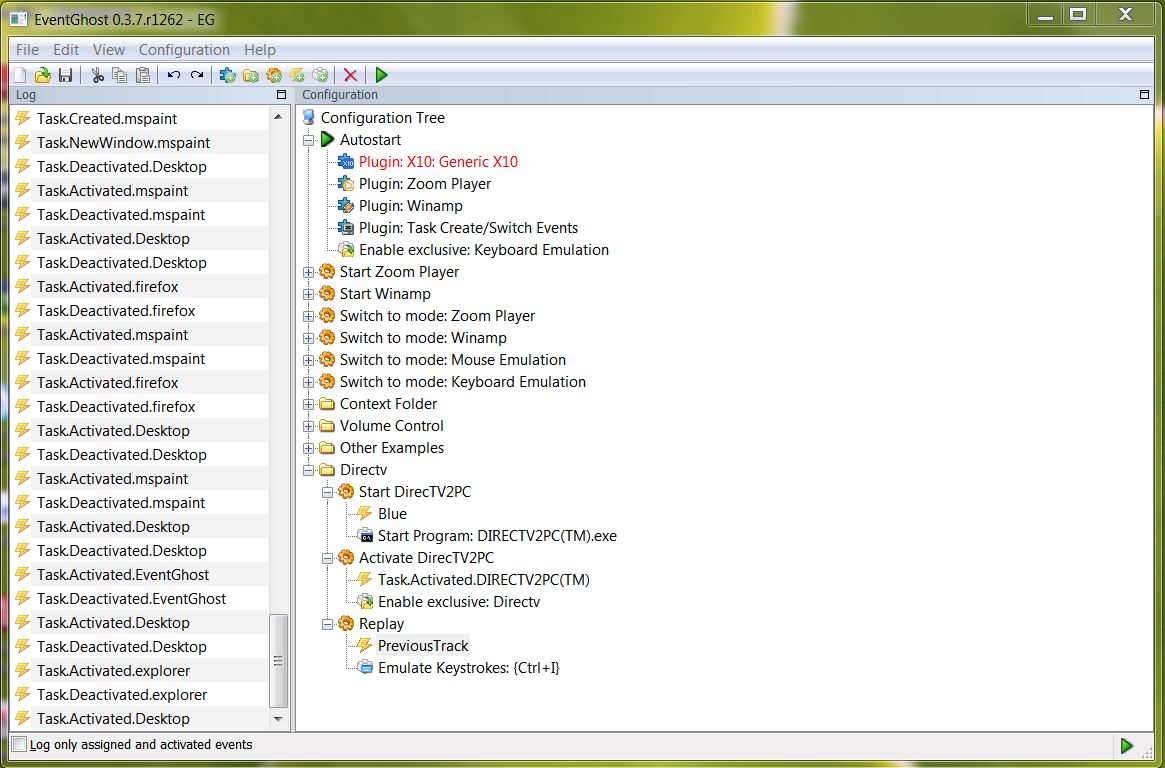This screenshot has height=768, width=1165.
Task: Click the Log panel vertical scrollbar thumb
Action: click(279, 661)
